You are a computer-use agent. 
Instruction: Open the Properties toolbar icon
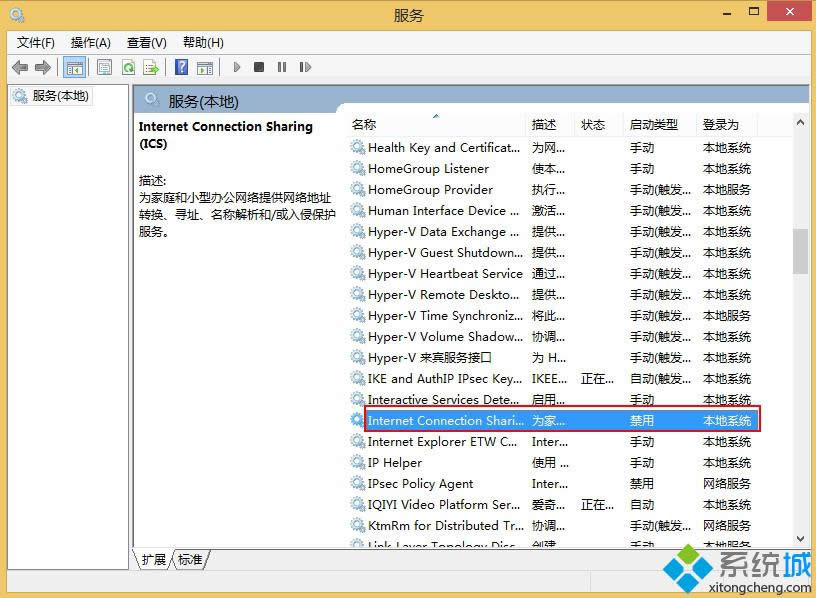click(x=105, y=67)
